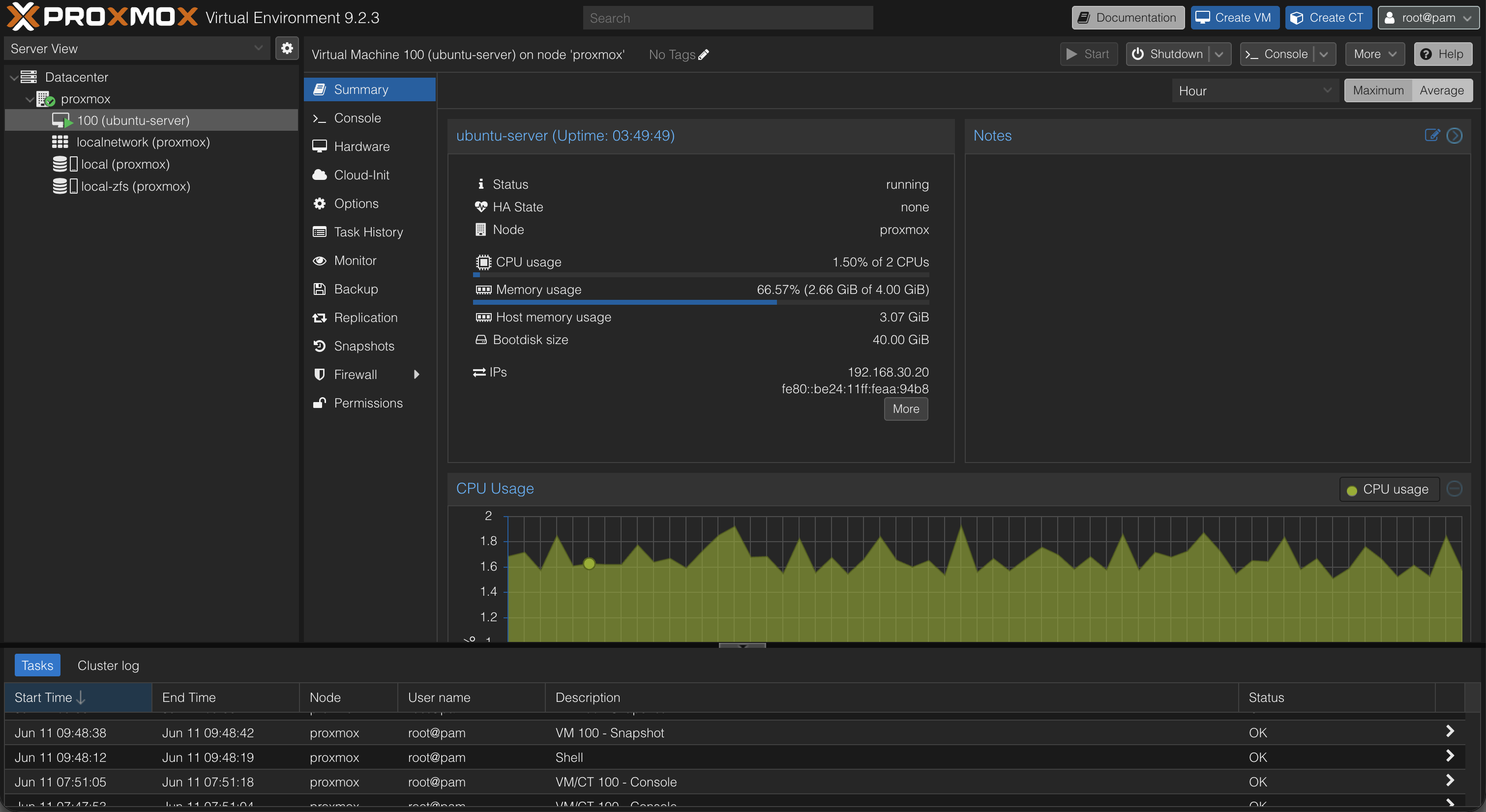Click the Status info icon

click(x=481, y=184)
